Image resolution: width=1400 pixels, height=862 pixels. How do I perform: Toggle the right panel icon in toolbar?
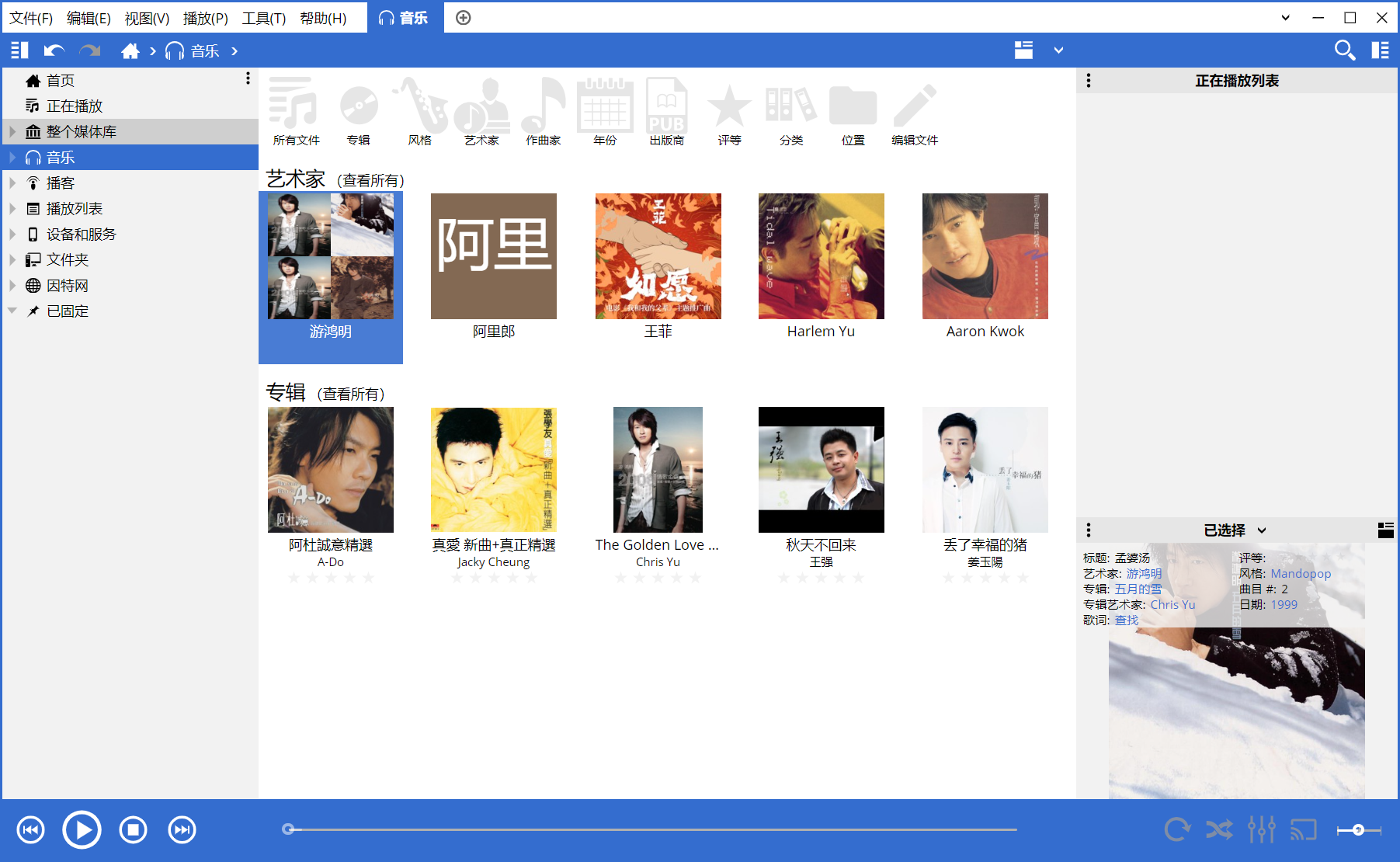click(x=1381, y=50)
